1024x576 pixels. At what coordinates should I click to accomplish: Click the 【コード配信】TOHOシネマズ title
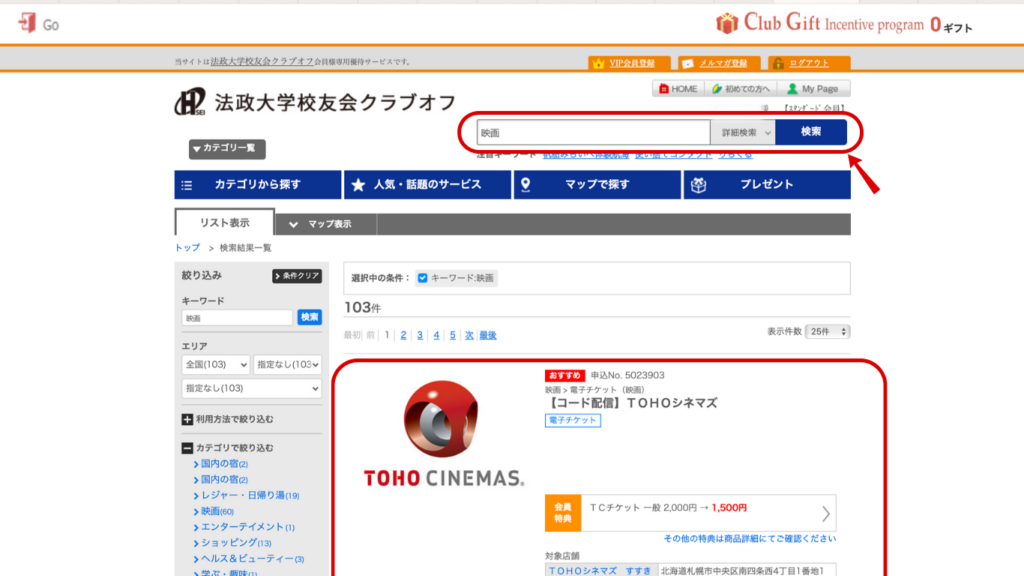(x=632, y=404)
